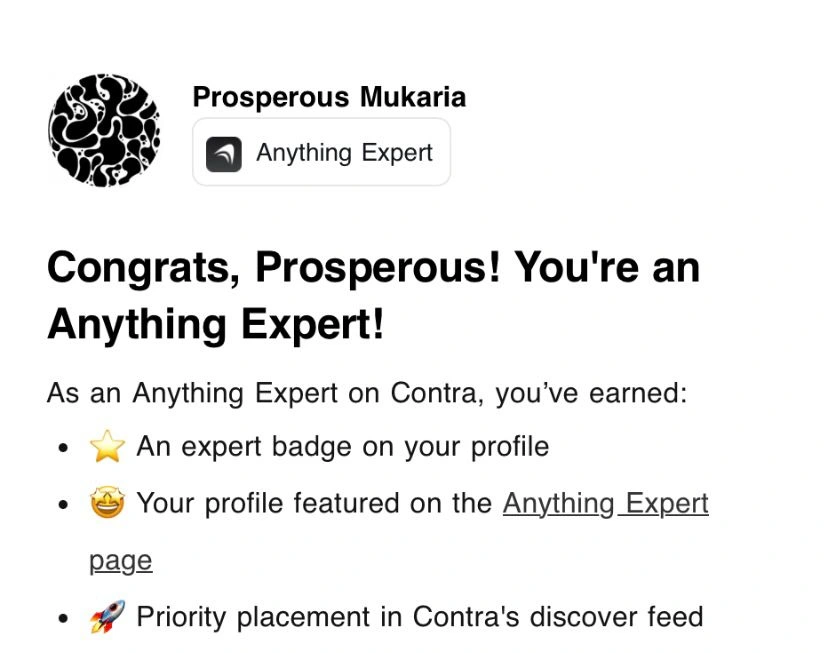This screenshot has width=828, height=653.
Task: Click the Anything logo icon in the badge
Action: click(x=224, y=154)
